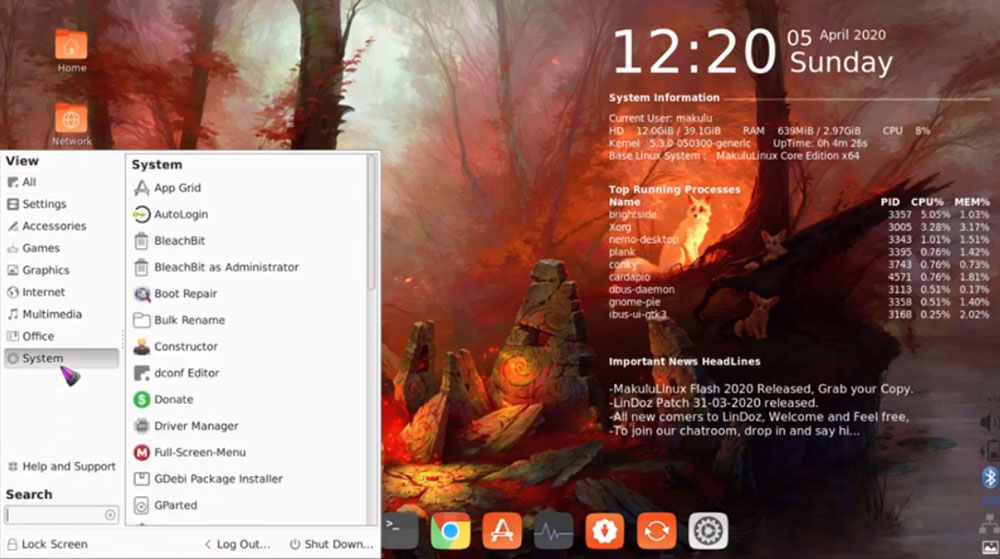Select the Internet category

tap(61, 292)
